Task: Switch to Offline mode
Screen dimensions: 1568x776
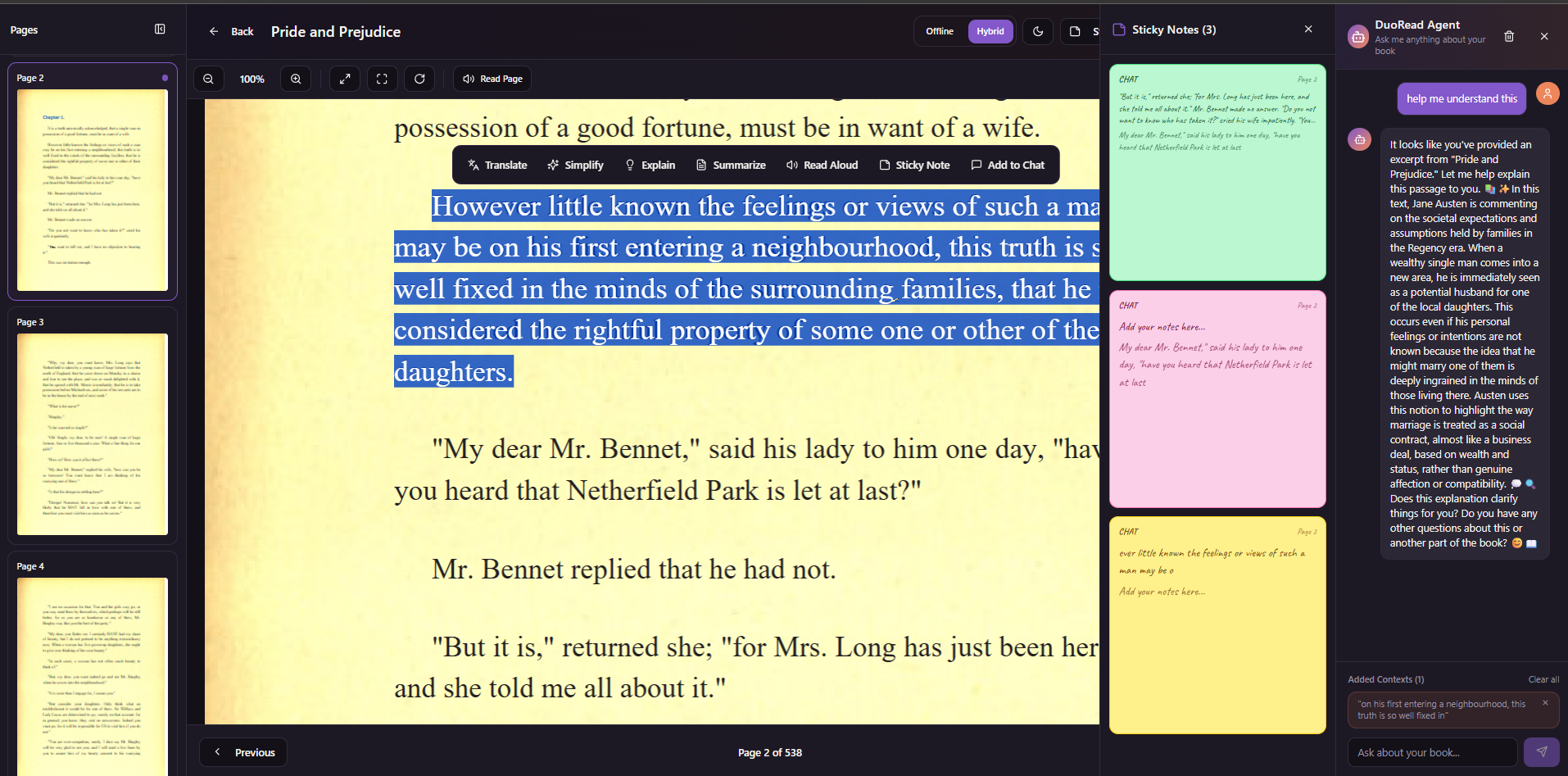Action: 940,31
